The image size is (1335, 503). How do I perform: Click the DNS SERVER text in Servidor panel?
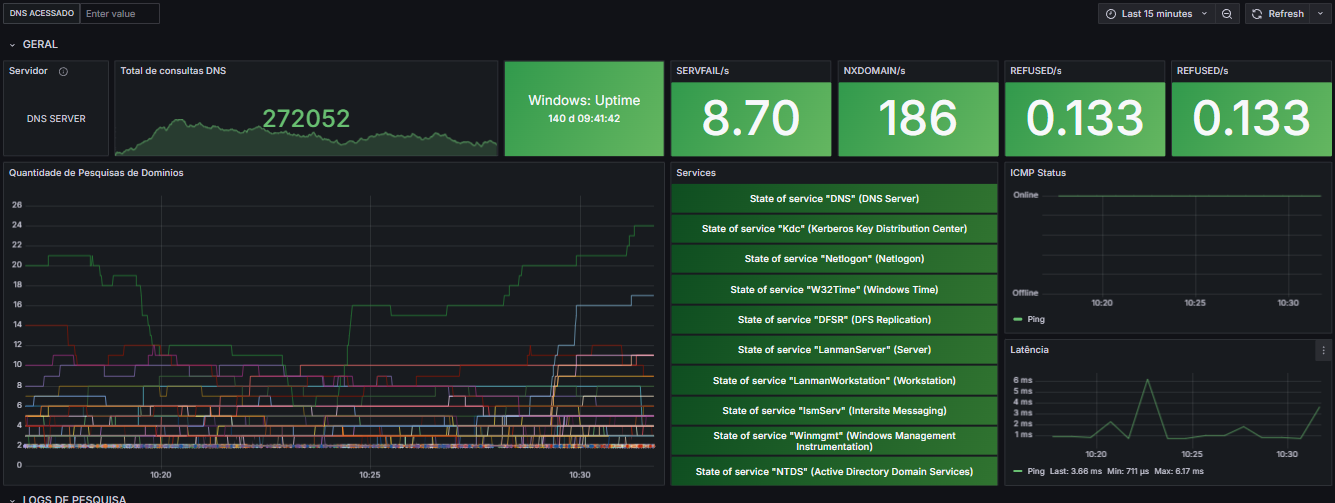click(x=56, y=119)
